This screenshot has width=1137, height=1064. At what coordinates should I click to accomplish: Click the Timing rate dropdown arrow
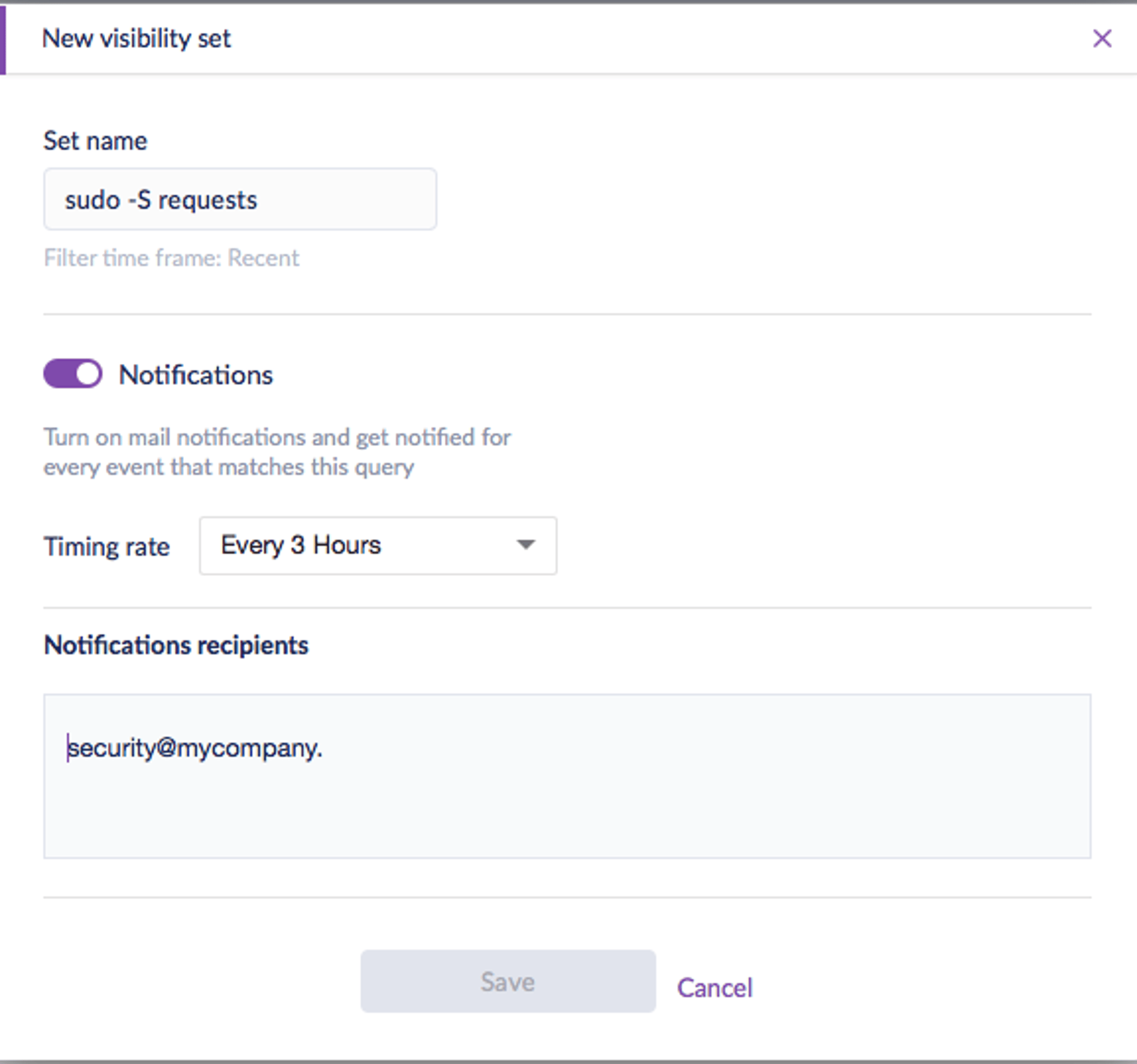525,545
